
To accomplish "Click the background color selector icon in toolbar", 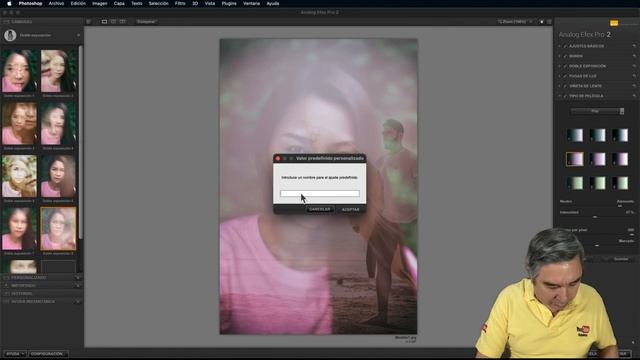I will pos(542,22).
